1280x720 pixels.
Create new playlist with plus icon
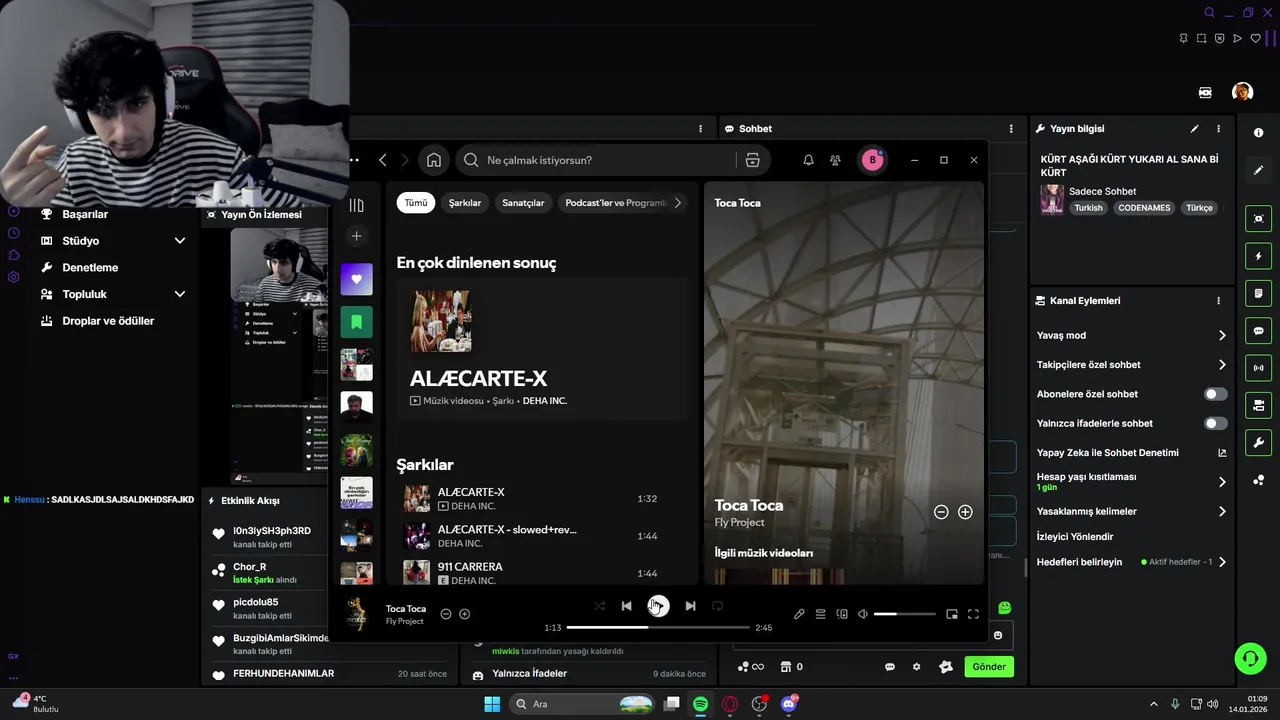[356, 236]
